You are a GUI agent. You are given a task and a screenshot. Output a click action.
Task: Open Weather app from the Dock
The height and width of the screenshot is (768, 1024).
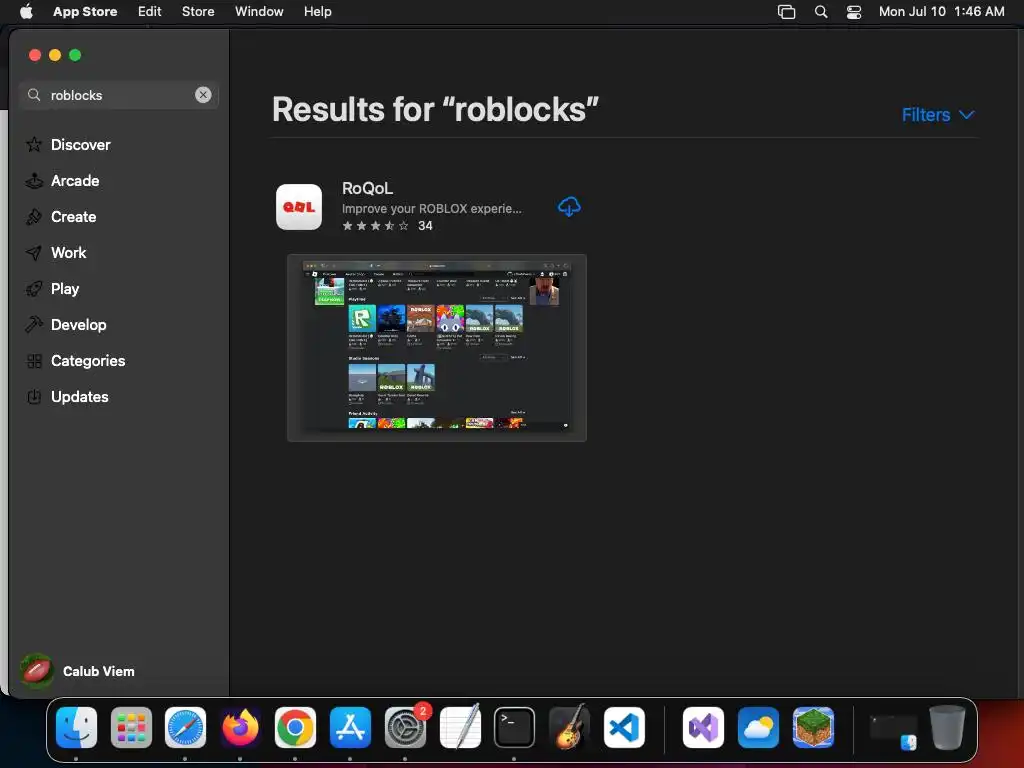coord(758,727)
